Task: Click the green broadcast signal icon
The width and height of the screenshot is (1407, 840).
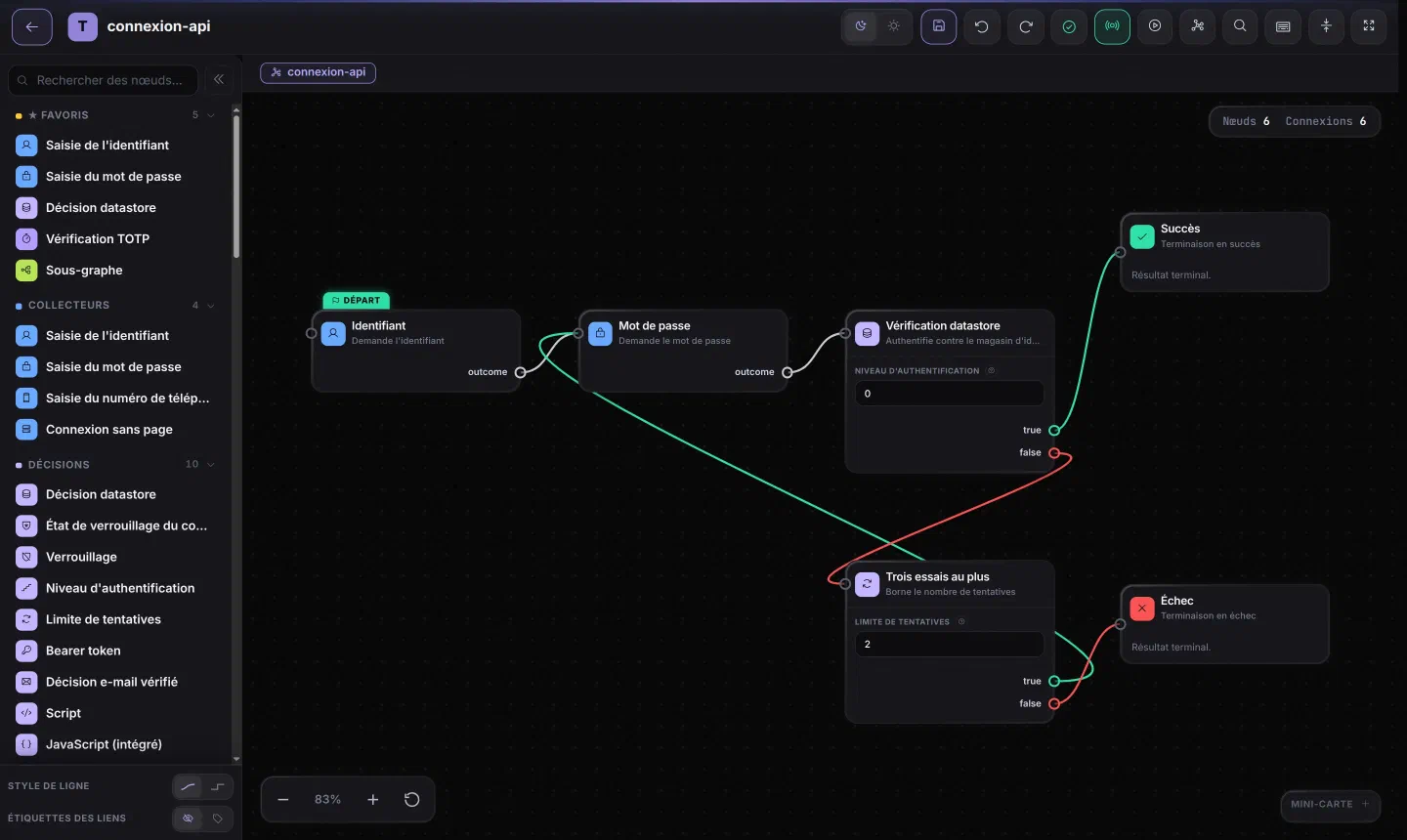Action: coord(1112,26)
